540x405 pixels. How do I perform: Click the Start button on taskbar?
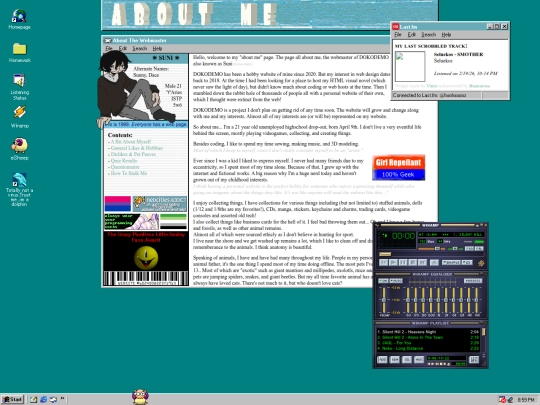(12, 399)
